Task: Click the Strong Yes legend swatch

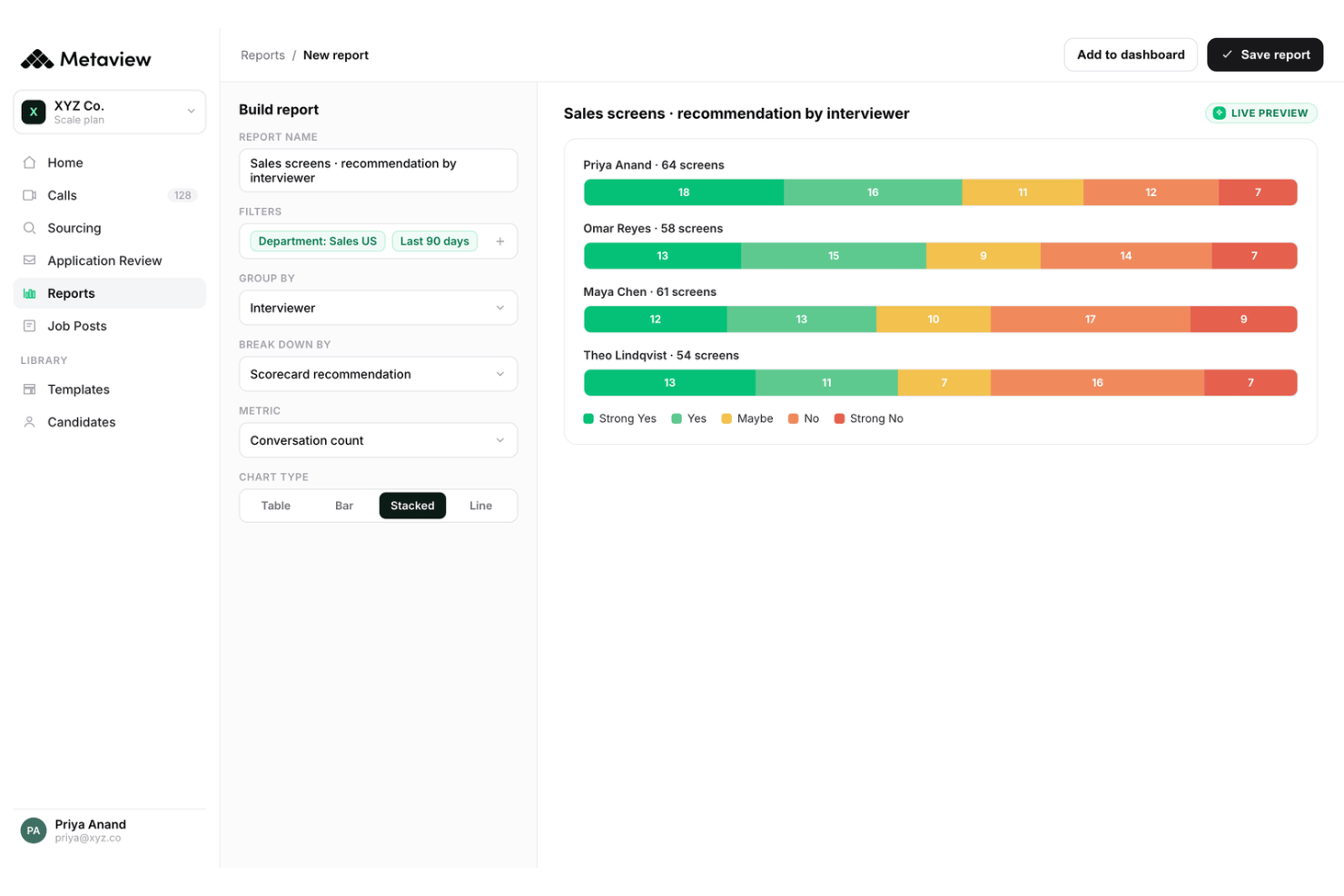Action: coord(588,418)
